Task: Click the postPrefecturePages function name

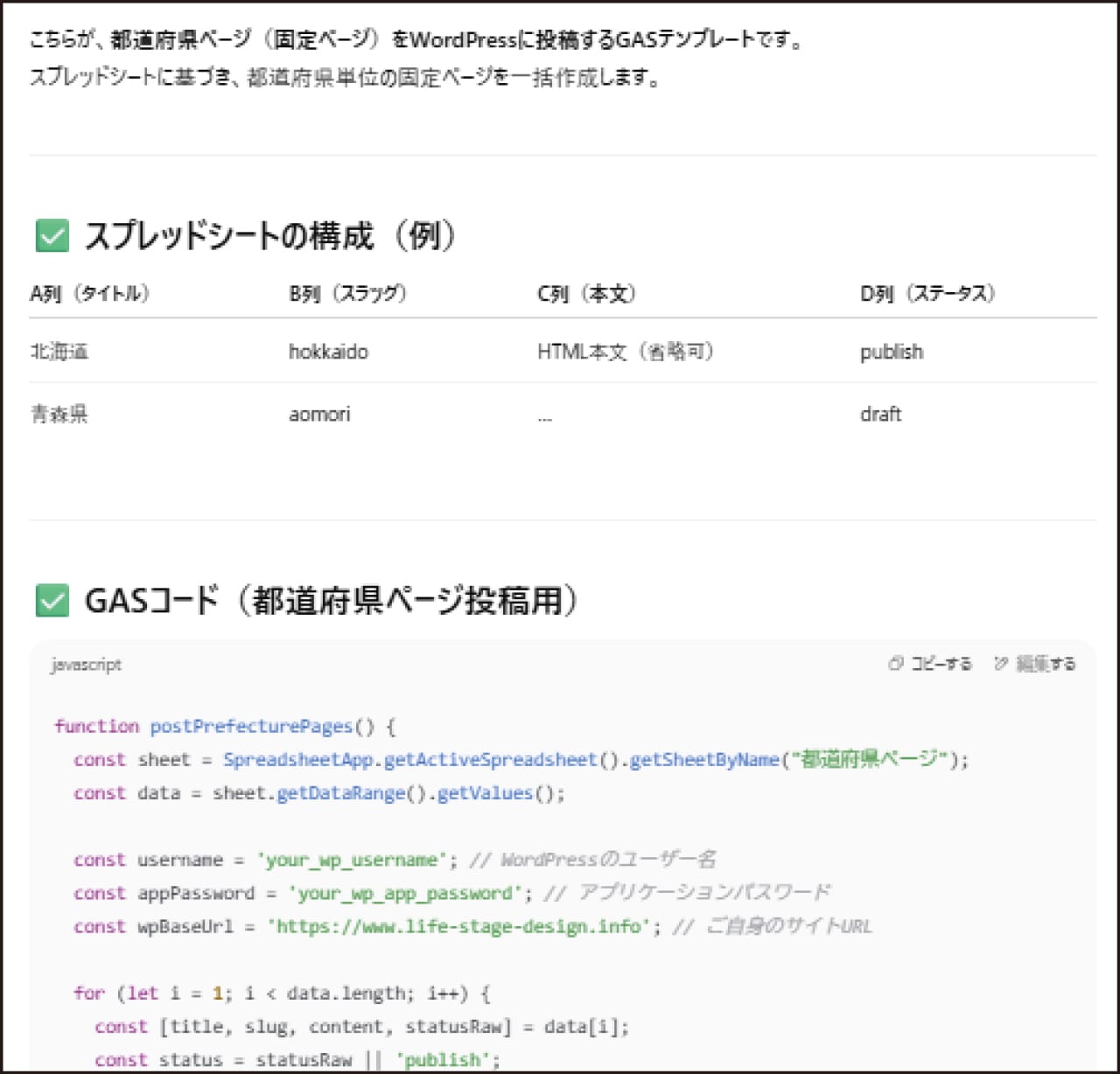Action: pos(251,726)
